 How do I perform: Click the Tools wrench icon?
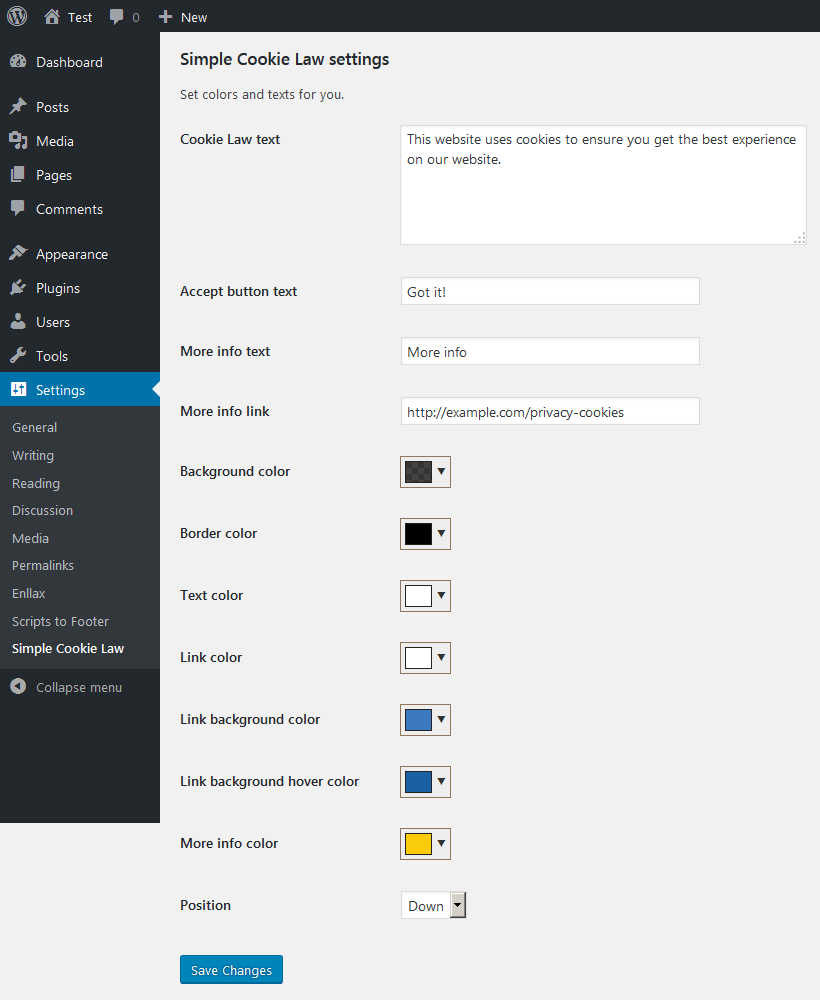click(18, 355)
